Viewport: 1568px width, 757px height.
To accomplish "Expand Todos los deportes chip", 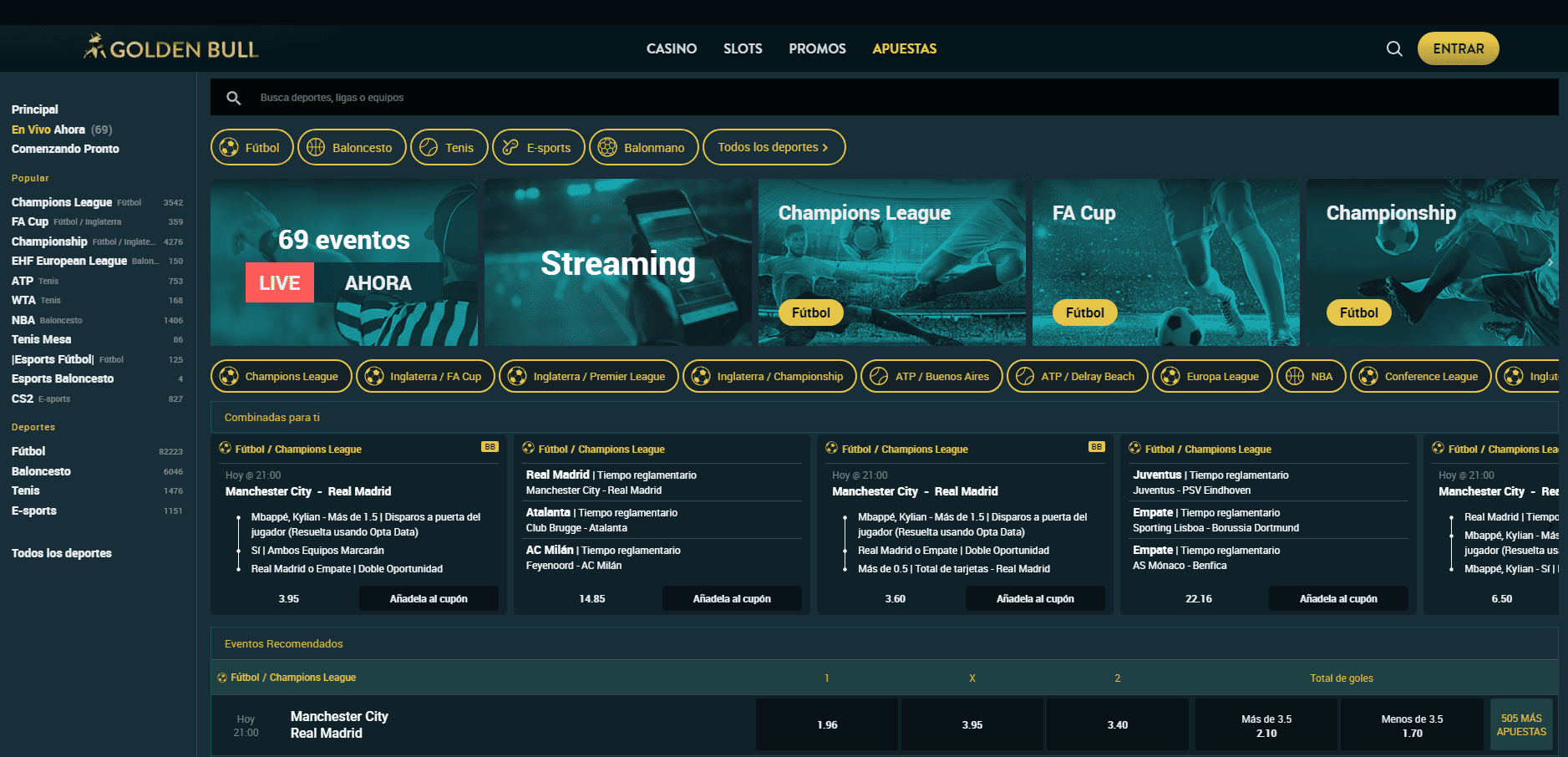I will 774,147.
